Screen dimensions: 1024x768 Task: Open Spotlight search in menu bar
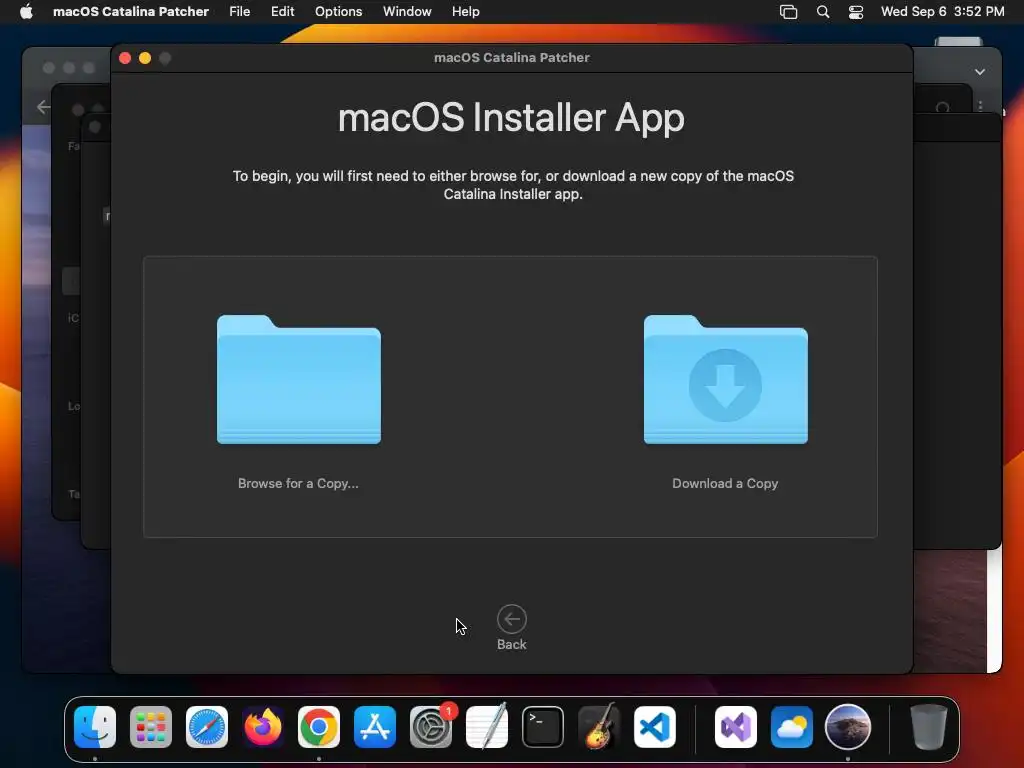coord(823,12)
